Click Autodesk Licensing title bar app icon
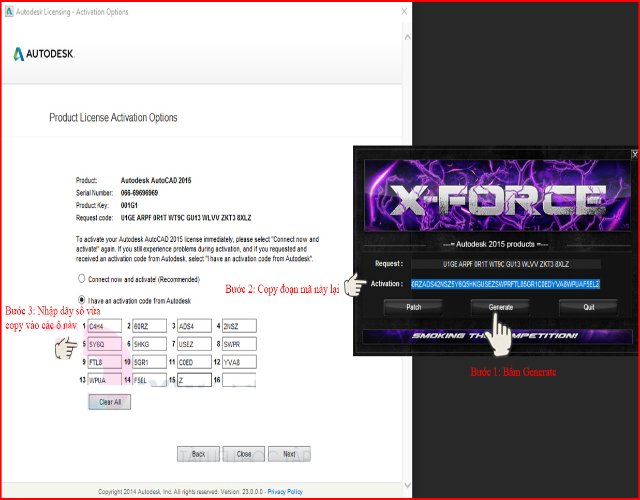This screenshot has width=640, height=500. pos(9,12)
